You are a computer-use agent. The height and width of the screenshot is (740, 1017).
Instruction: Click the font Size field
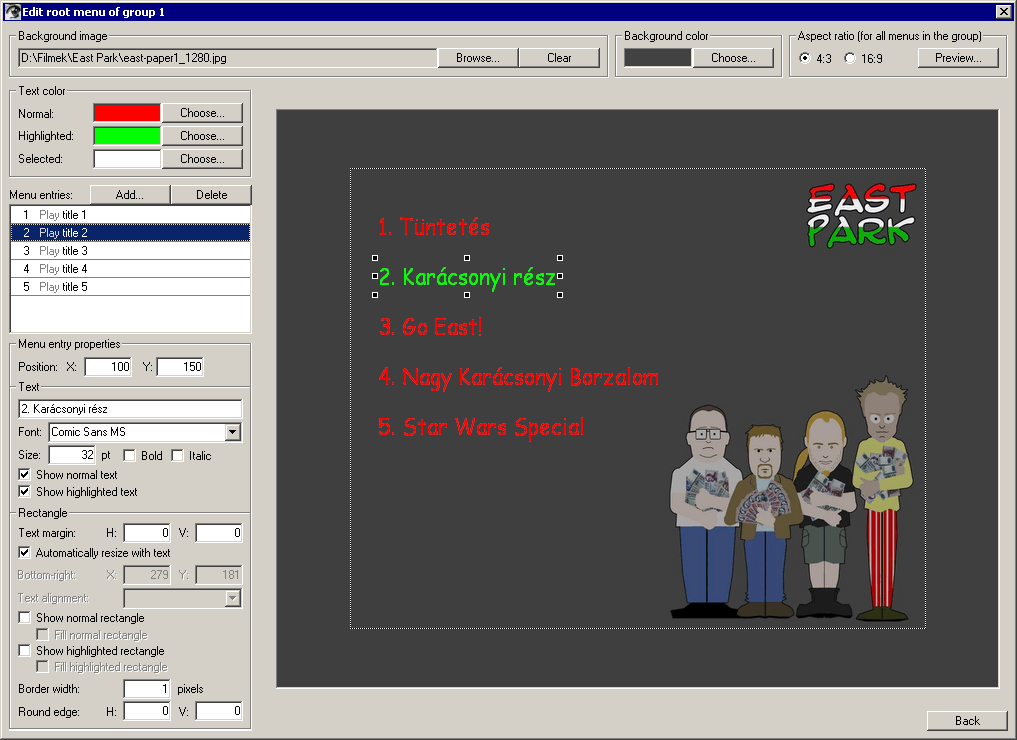[x=73, y=455]
